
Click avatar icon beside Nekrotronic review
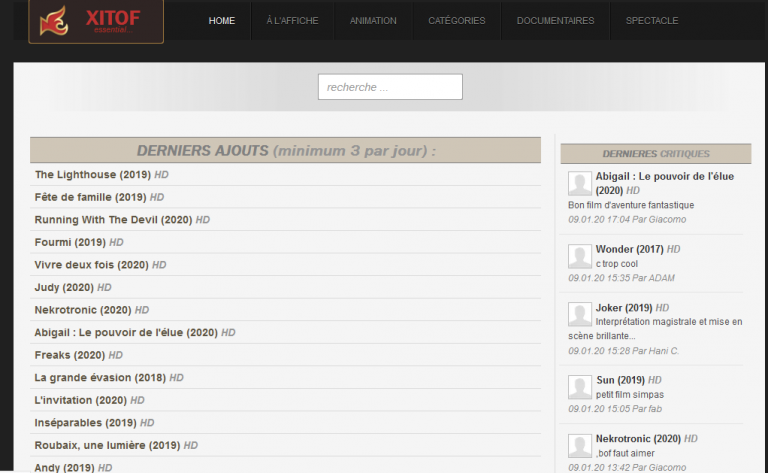[579, 445]
